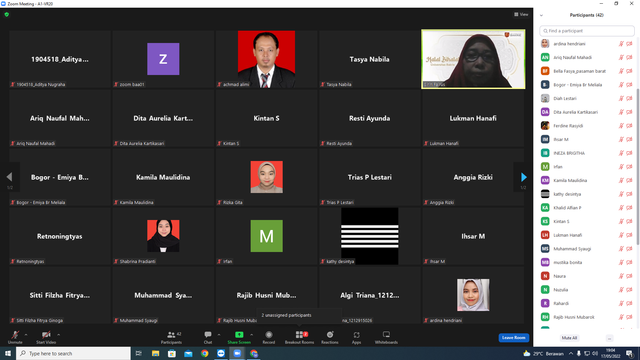
Task: Click Windows taskbar search box
Action: [73, 353]
